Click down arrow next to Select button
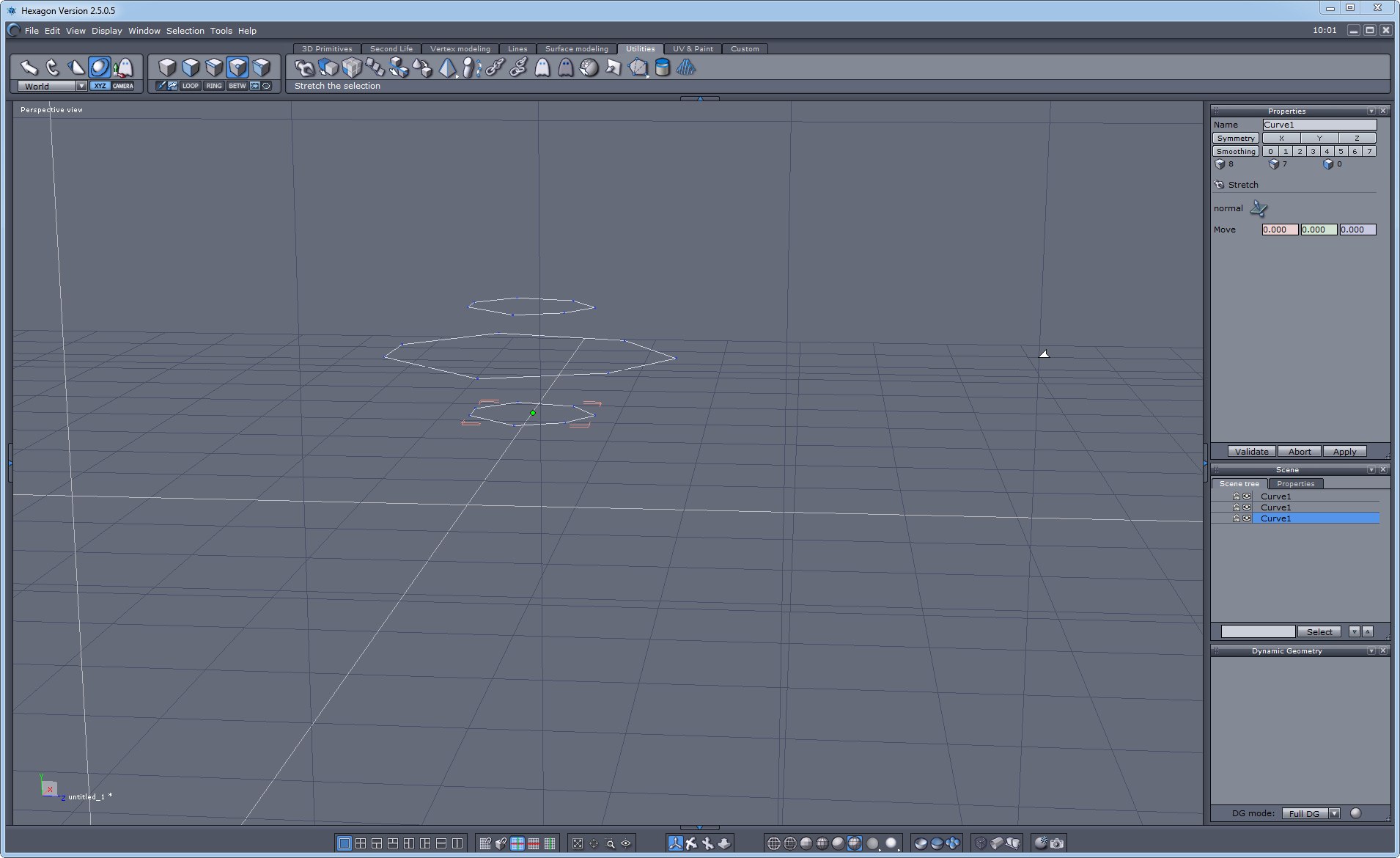Image resolution: width=1400 pixels, height=858 pixels. [1355, 631]
